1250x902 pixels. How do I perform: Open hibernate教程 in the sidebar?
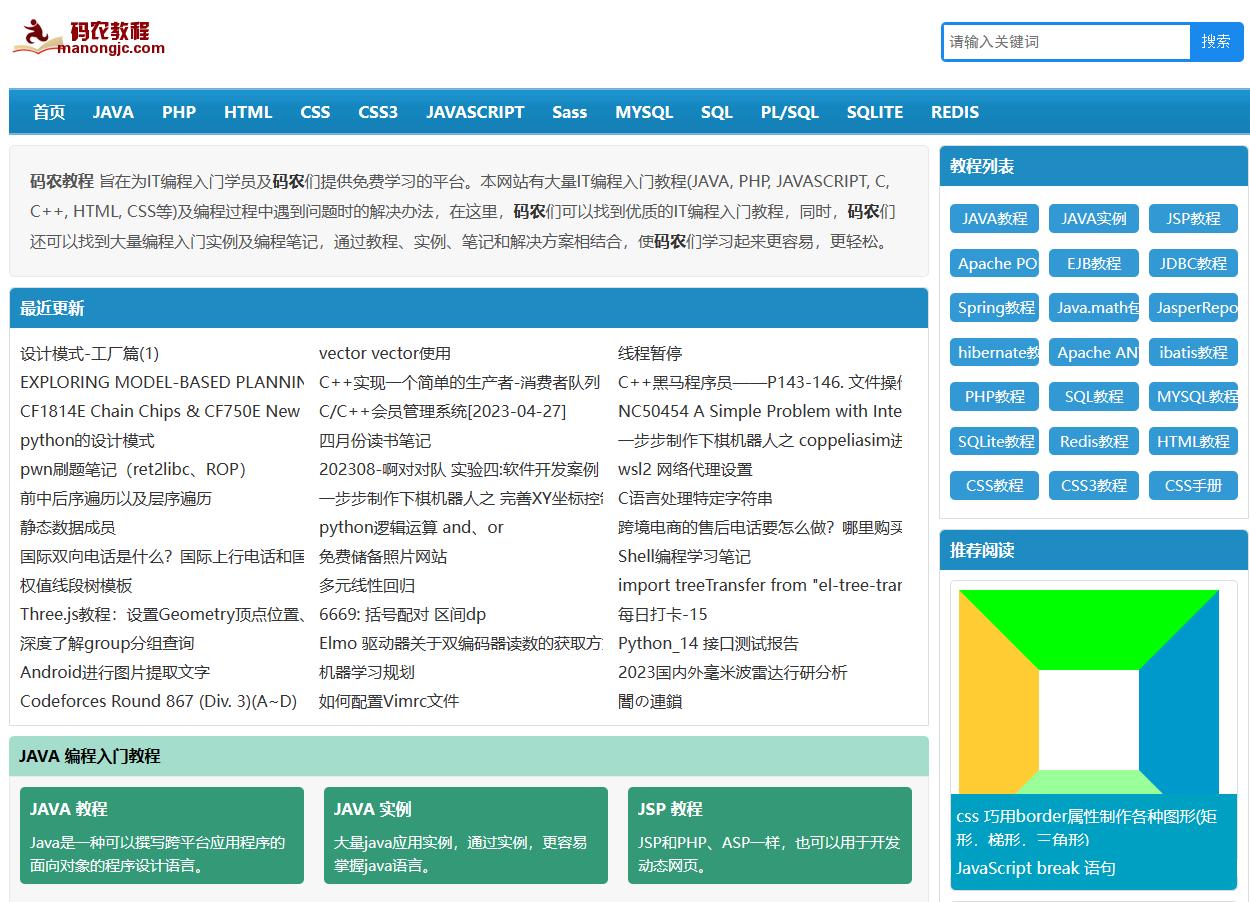pos(993,352)
